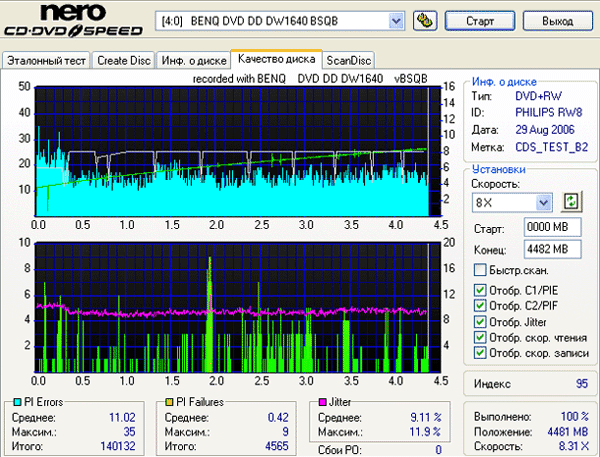Enable the Быстр.скан. checkbox
This screenshot has height=457, width=600.
click(480, 270)
